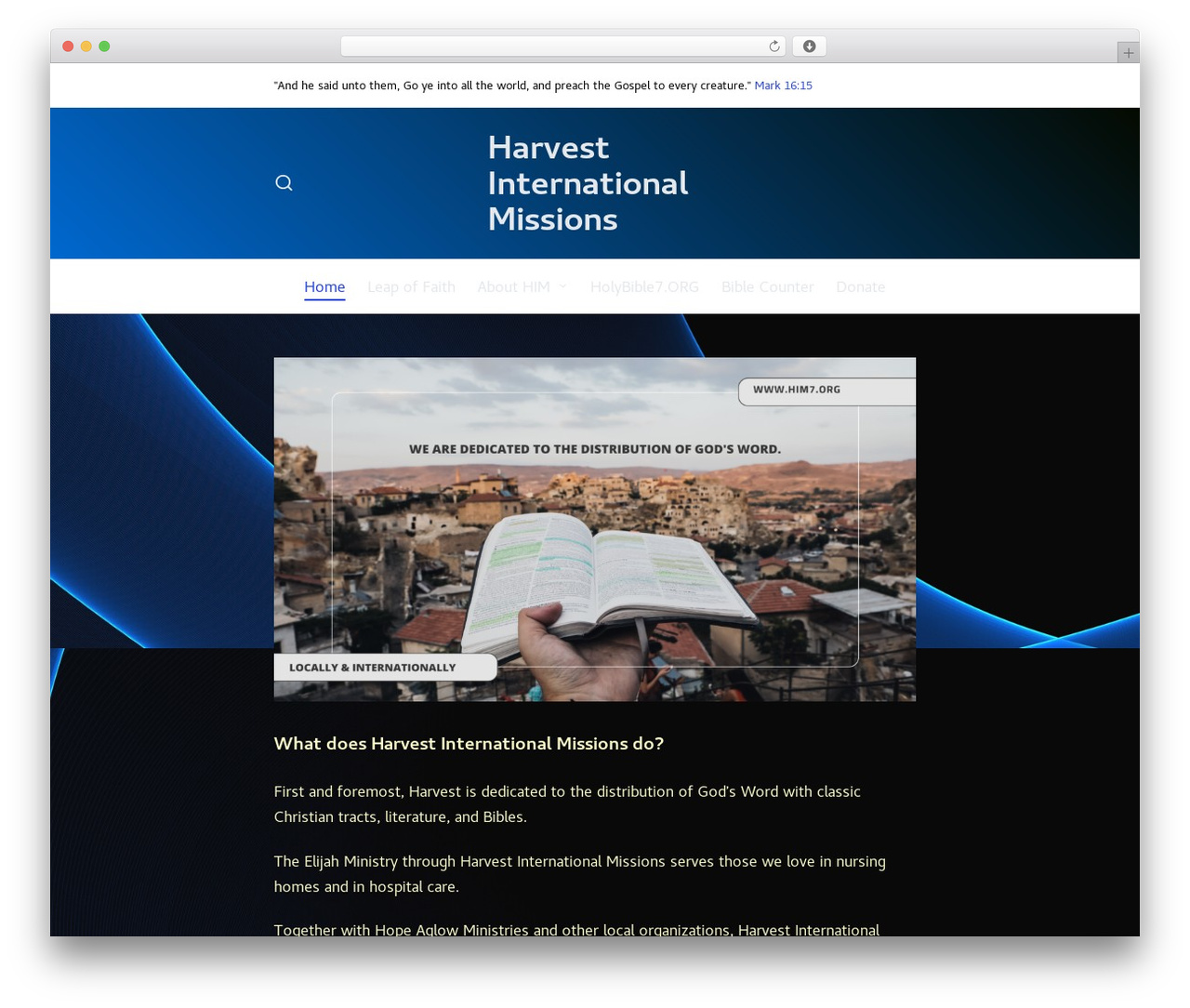Screen dimensions: 1190x1008
Task: Open the About HIM menu item
Action: pos(513,287)
